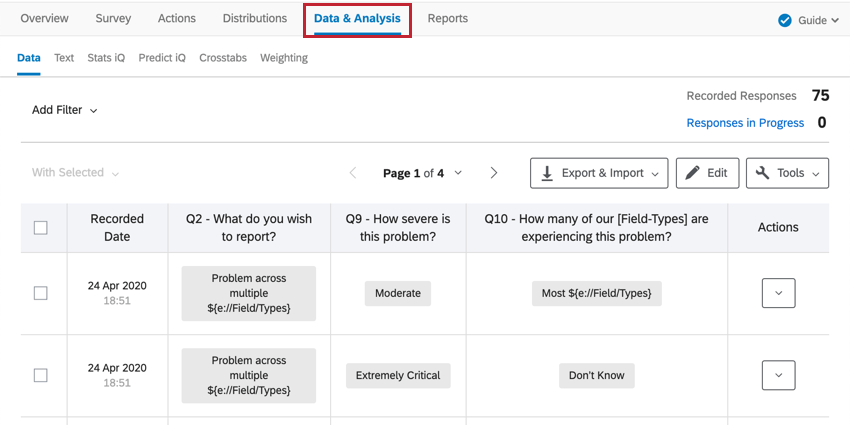850x425 pixels.
Task: Open the Survey tab
Action: pos(113,19)
